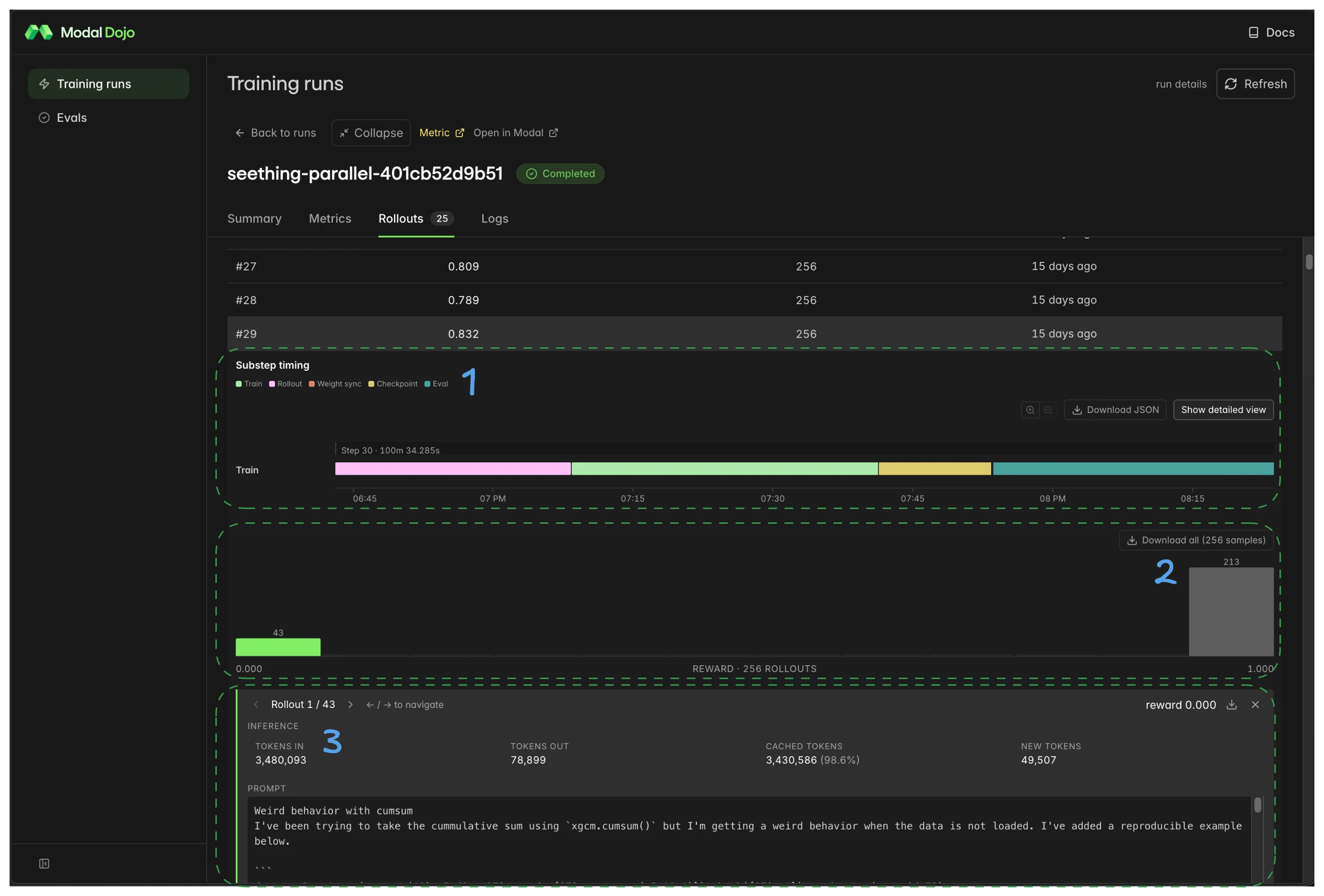Show detailed view of timing
Screen dimensions: 1324x896
pyautogui.click(x=1223, y=410)
